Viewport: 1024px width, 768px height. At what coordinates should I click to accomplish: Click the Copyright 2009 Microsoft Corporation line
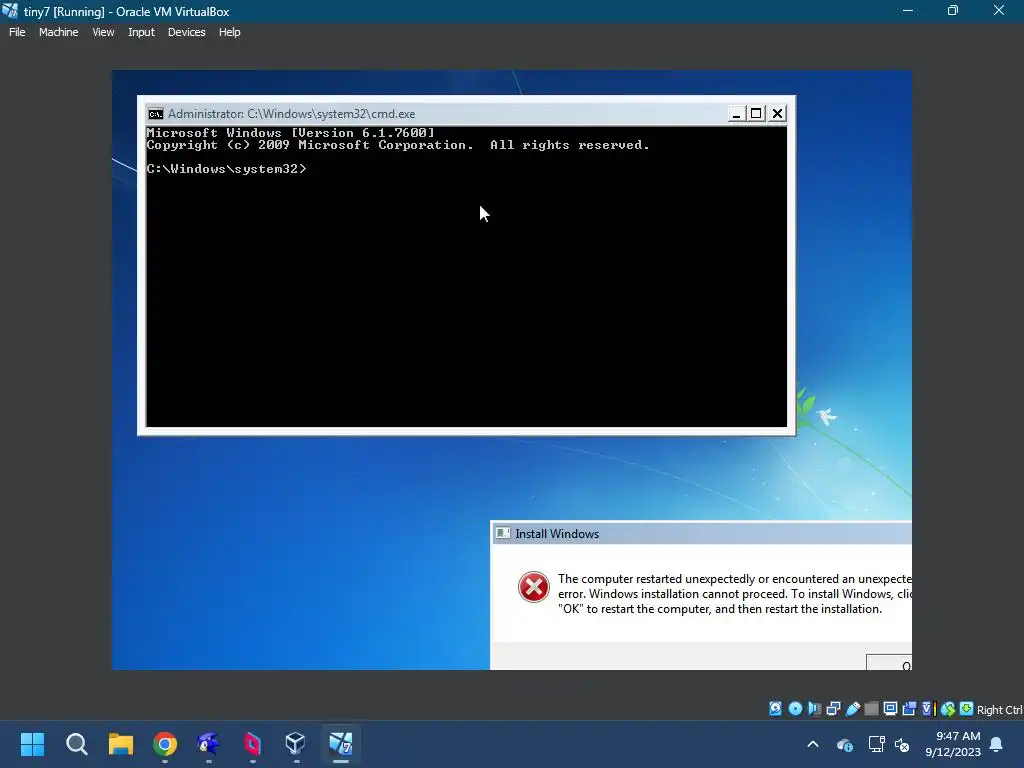[x=398, y=145]
